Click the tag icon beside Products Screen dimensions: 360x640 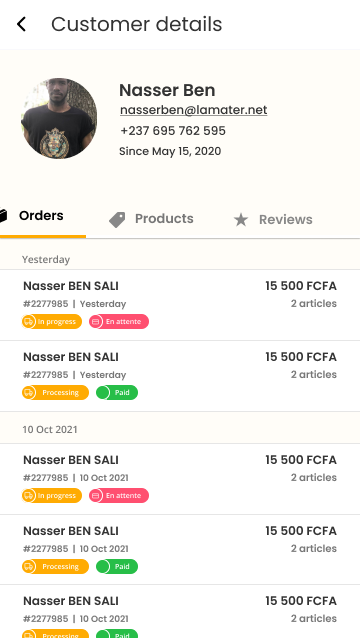tap(117, 220)
